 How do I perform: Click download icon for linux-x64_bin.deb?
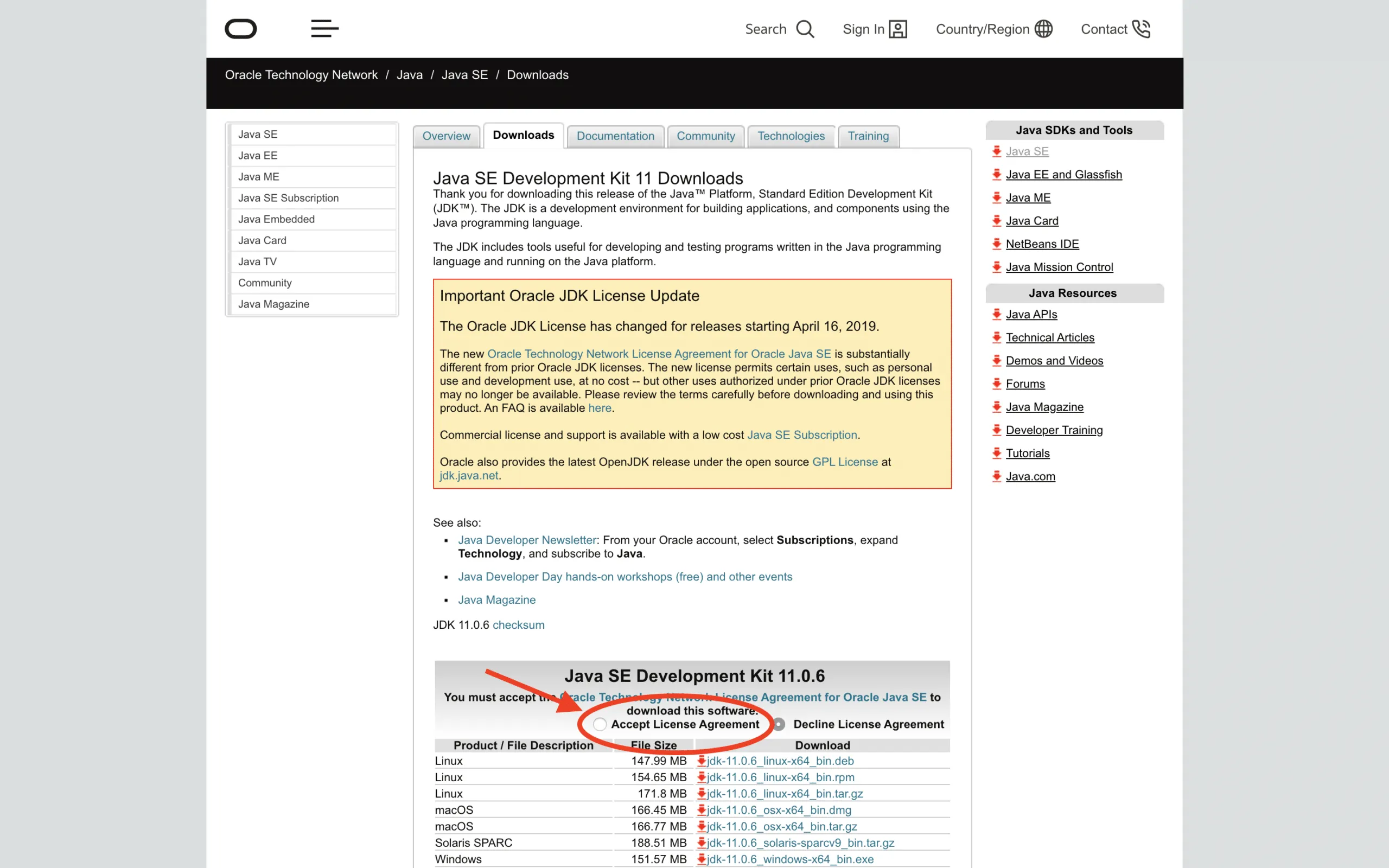click(702, 761)
